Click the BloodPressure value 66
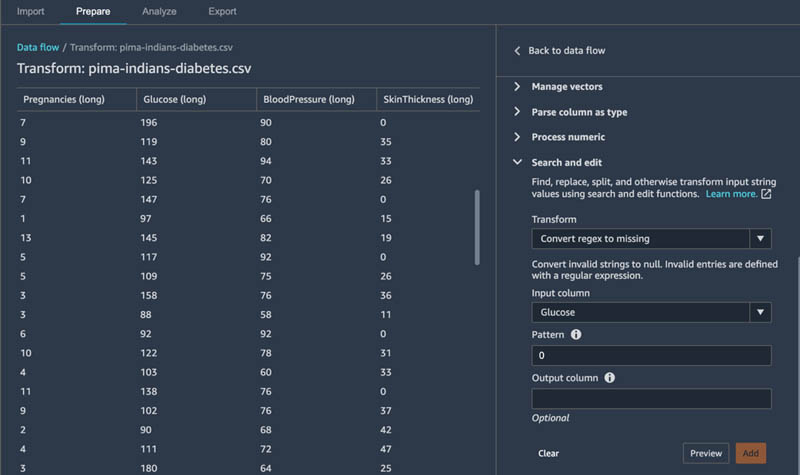 point(266,219)
